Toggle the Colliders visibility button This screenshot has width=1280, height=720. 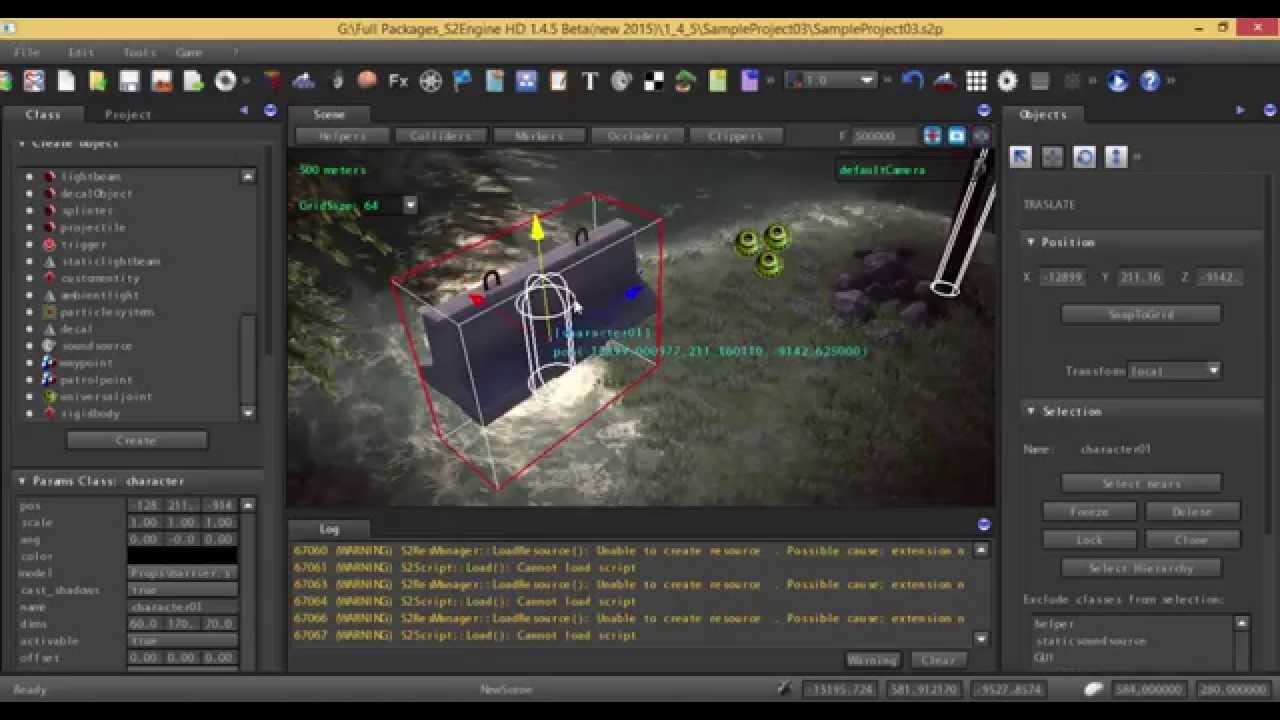point(441,136)
